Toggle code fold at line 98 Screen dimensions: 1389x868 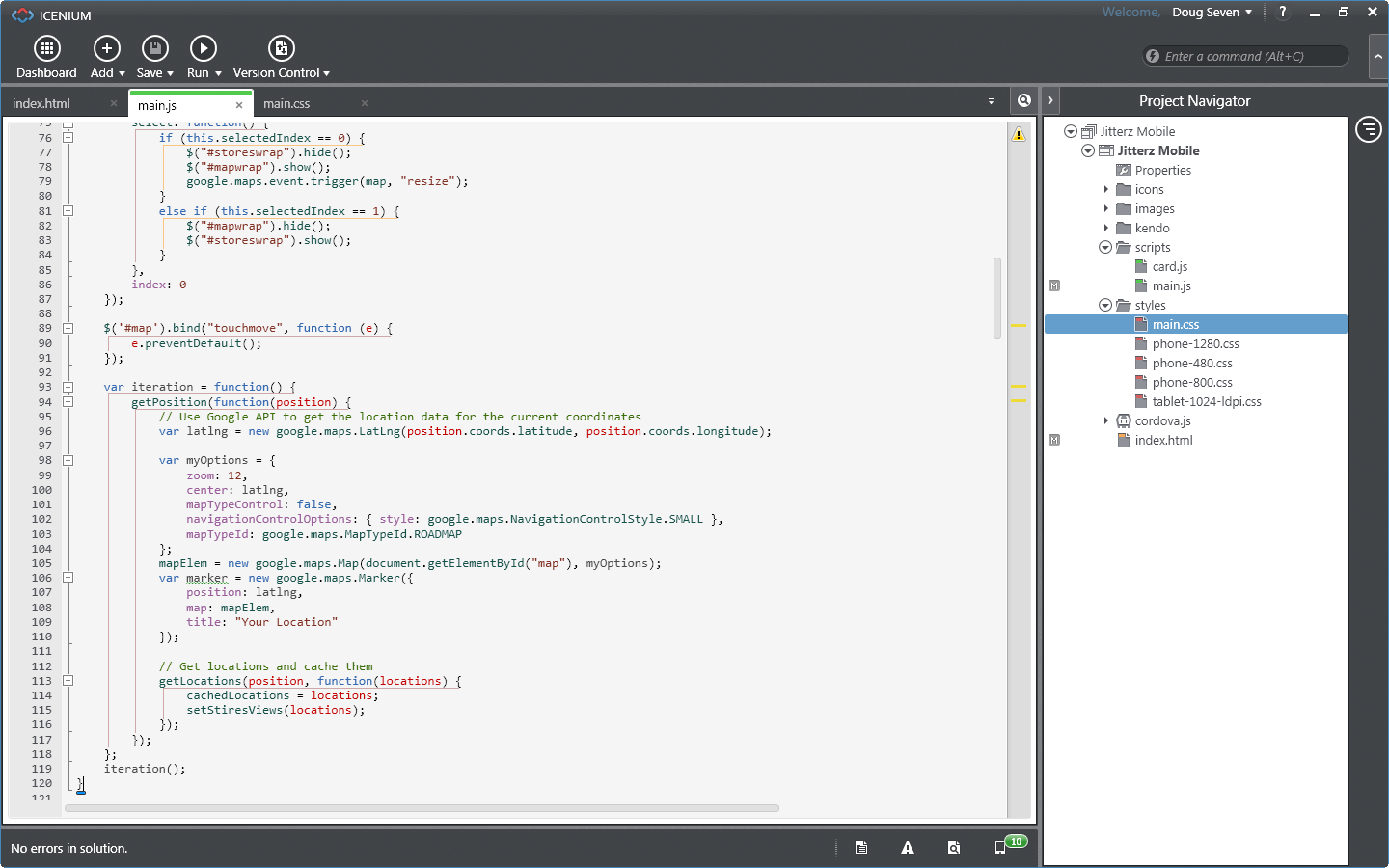68,460
